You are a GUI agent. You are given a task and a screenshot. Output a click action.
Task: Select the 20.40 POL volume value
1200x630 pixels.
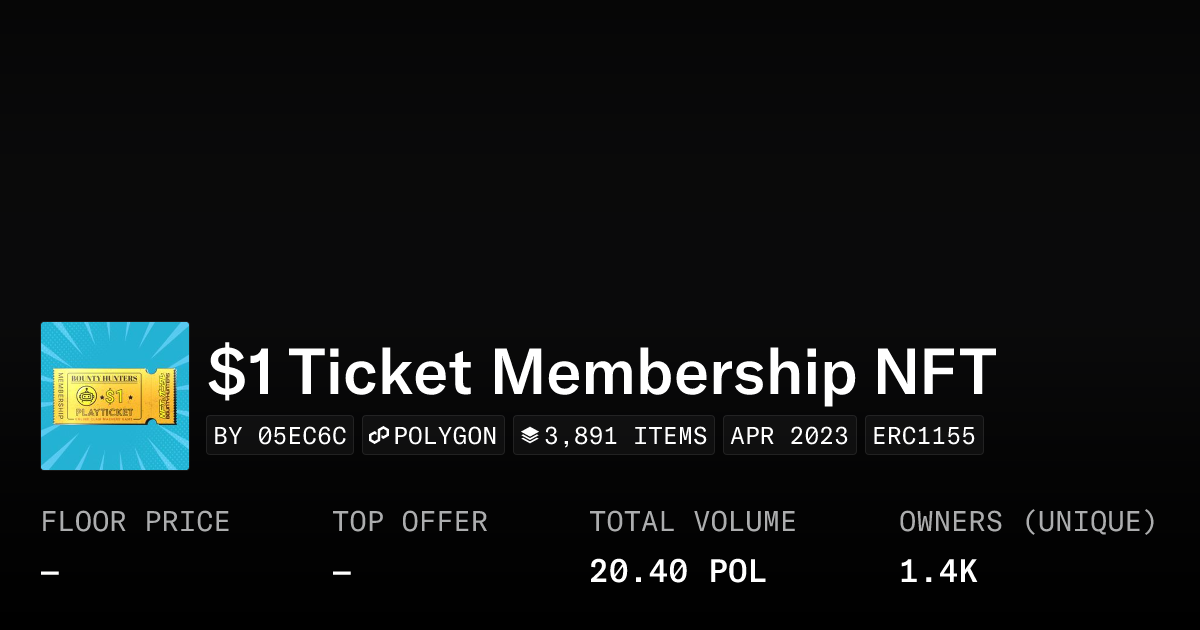677,572
